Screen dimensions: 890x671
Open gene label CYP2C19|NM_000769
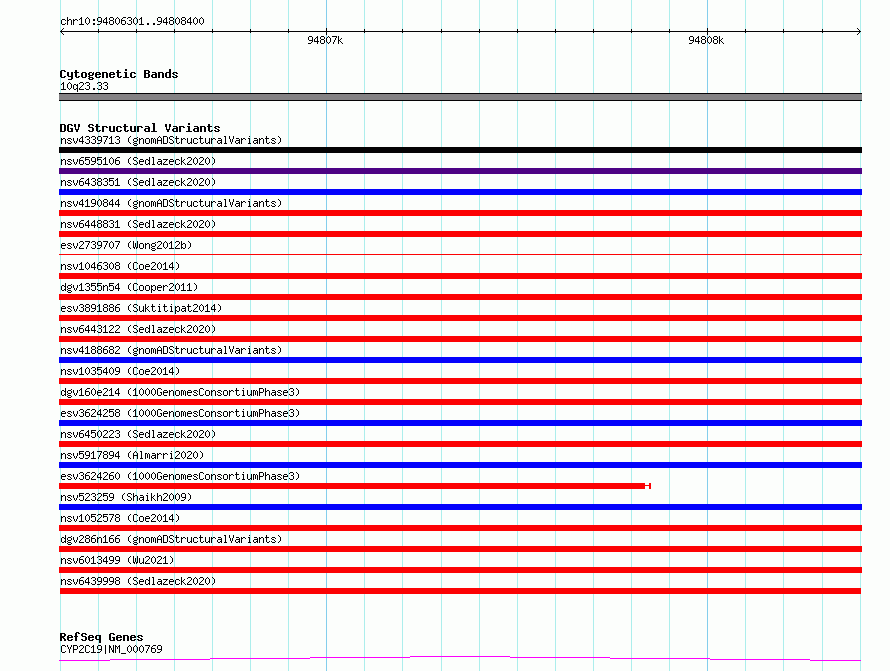pos(111,649)
